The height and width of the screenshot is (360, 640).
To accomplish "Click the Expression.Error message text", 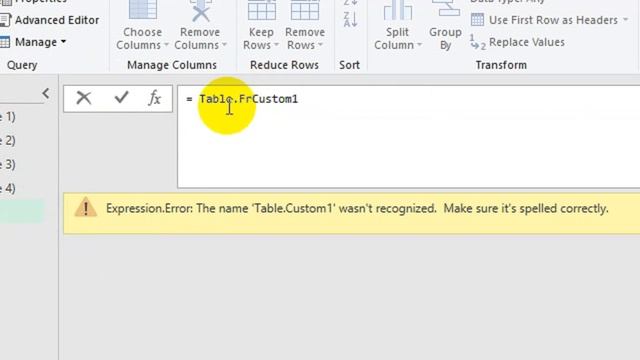I will (357, 209).
